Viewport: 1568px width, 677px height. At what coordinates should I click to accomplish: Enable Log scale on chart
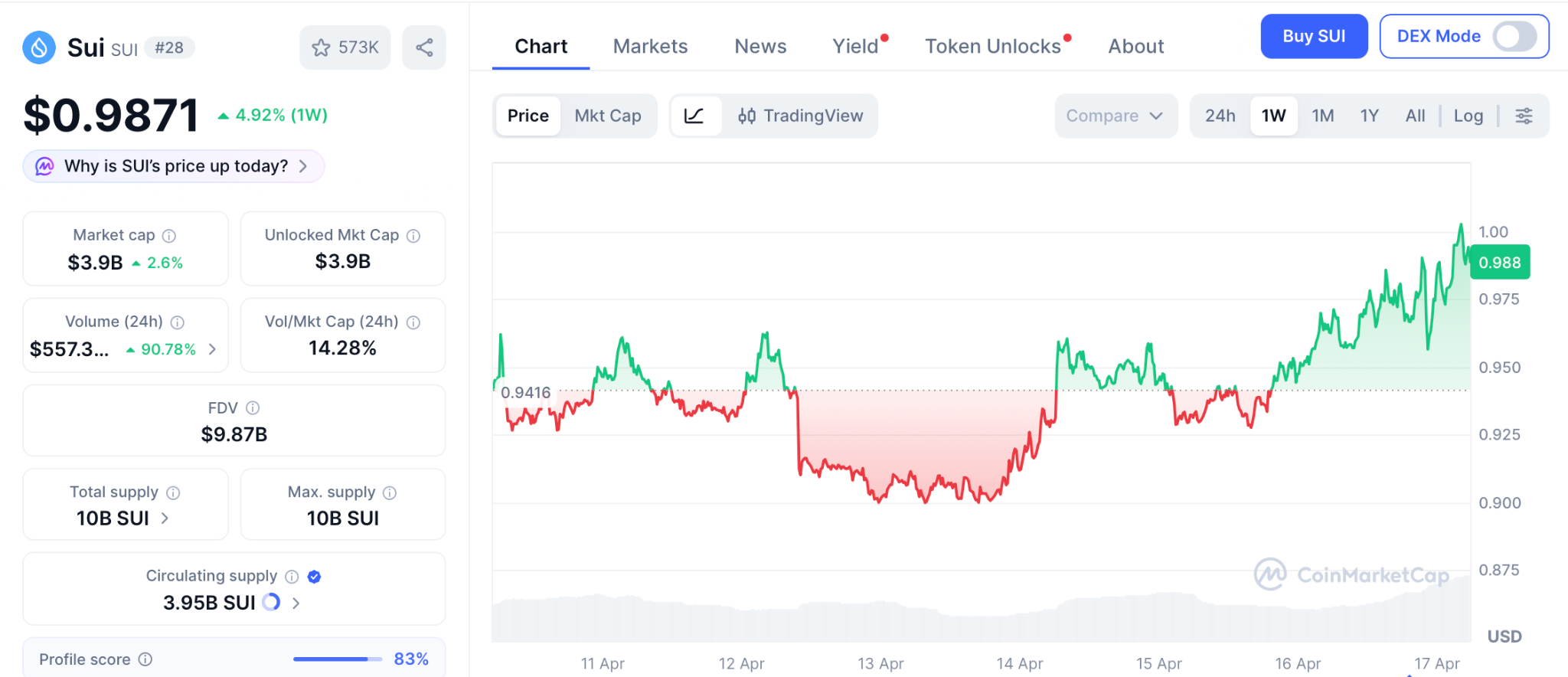click(1468, 116)
